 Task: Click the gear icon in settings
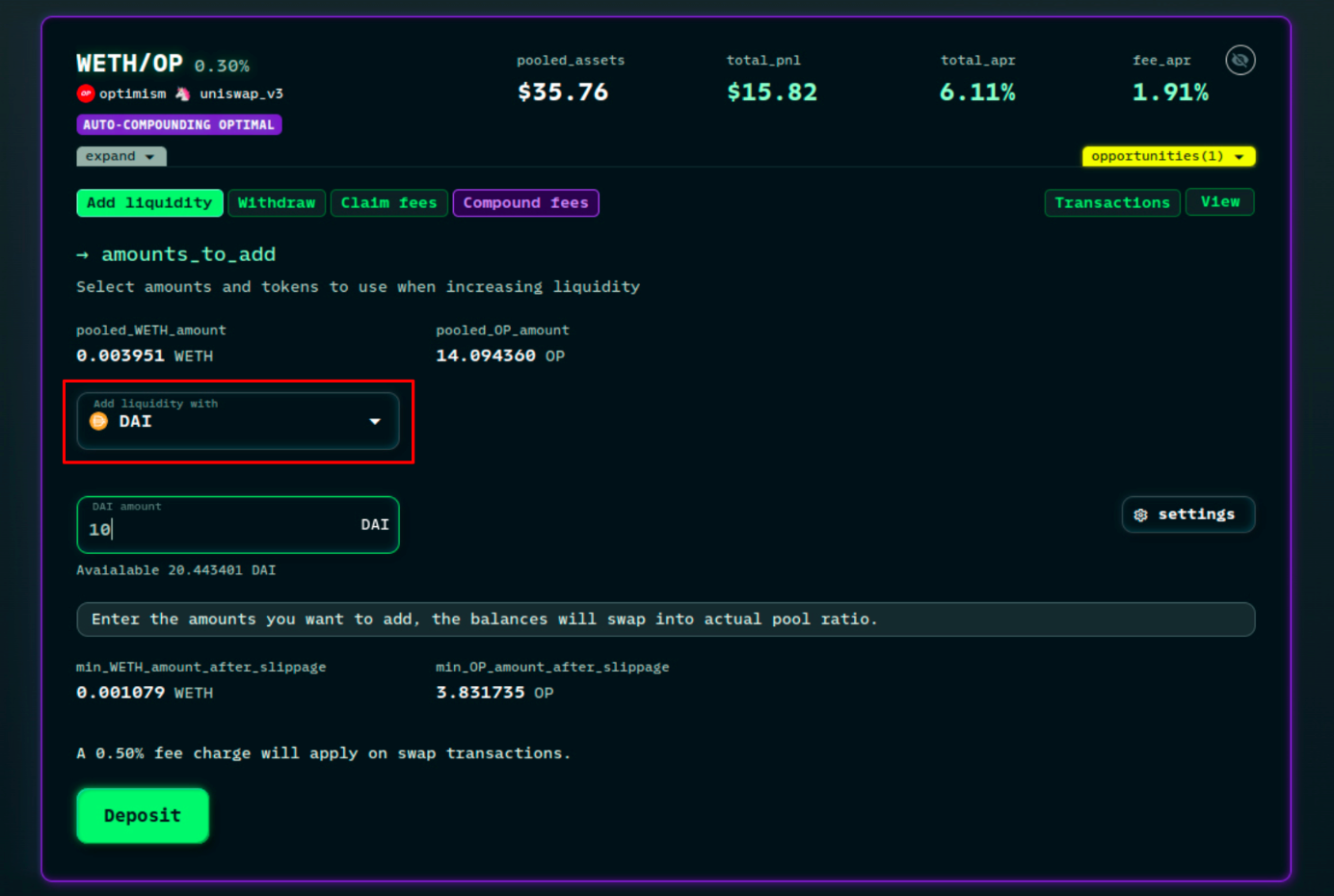point(1141,515)
